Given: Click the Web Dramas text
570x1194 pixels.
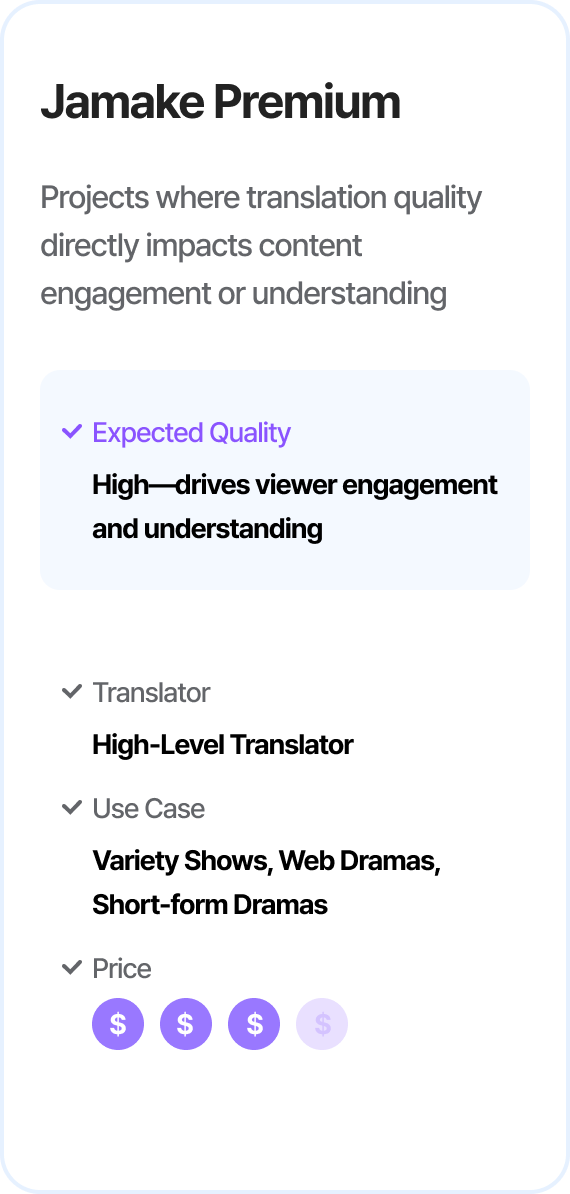Looking at the screenshot, I should pos(360,861).
